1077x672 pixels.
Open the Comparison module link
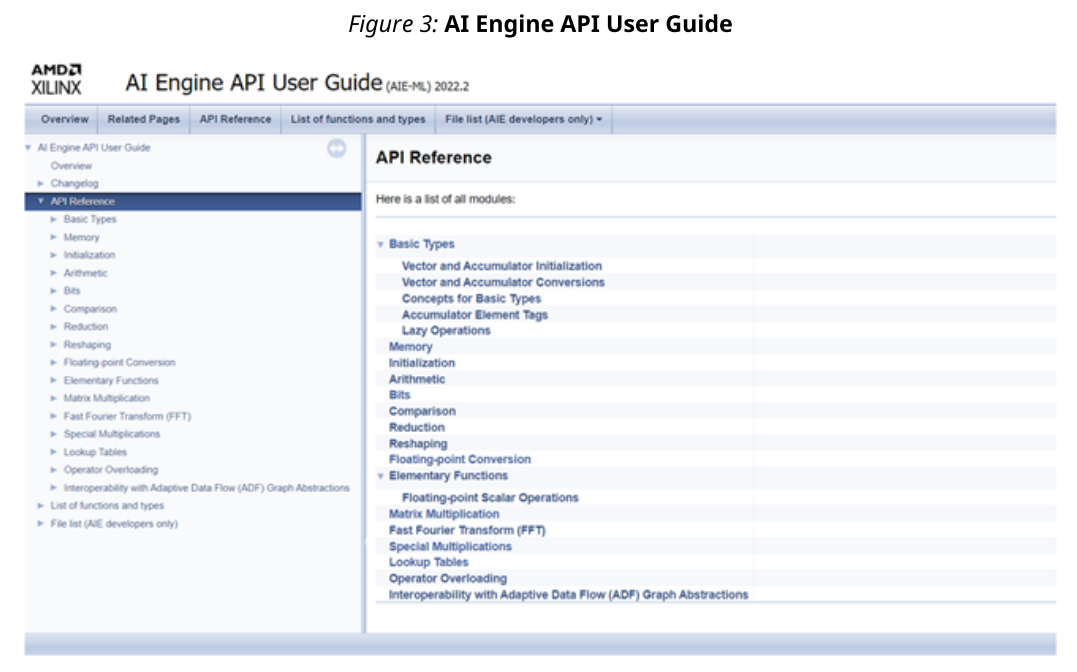[x=422, y=411]
